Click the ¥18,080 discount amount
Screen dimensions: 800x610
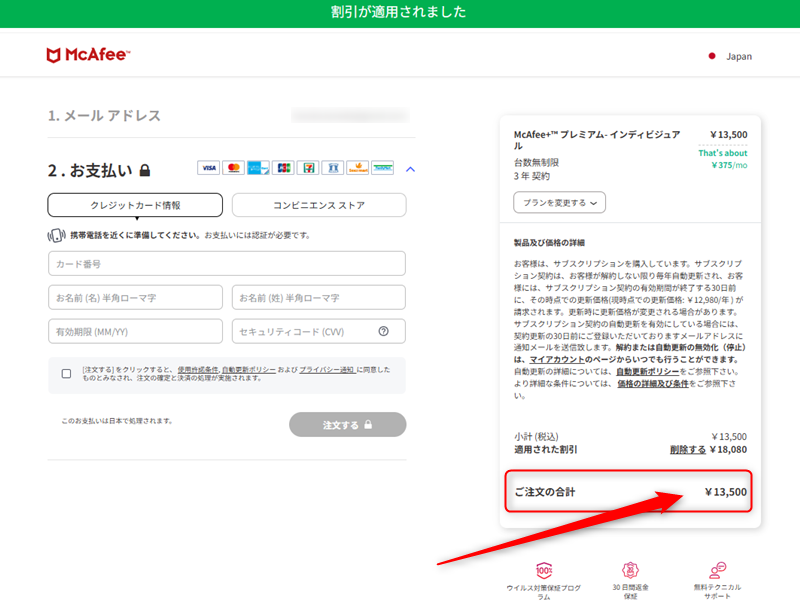click(728, 449)
